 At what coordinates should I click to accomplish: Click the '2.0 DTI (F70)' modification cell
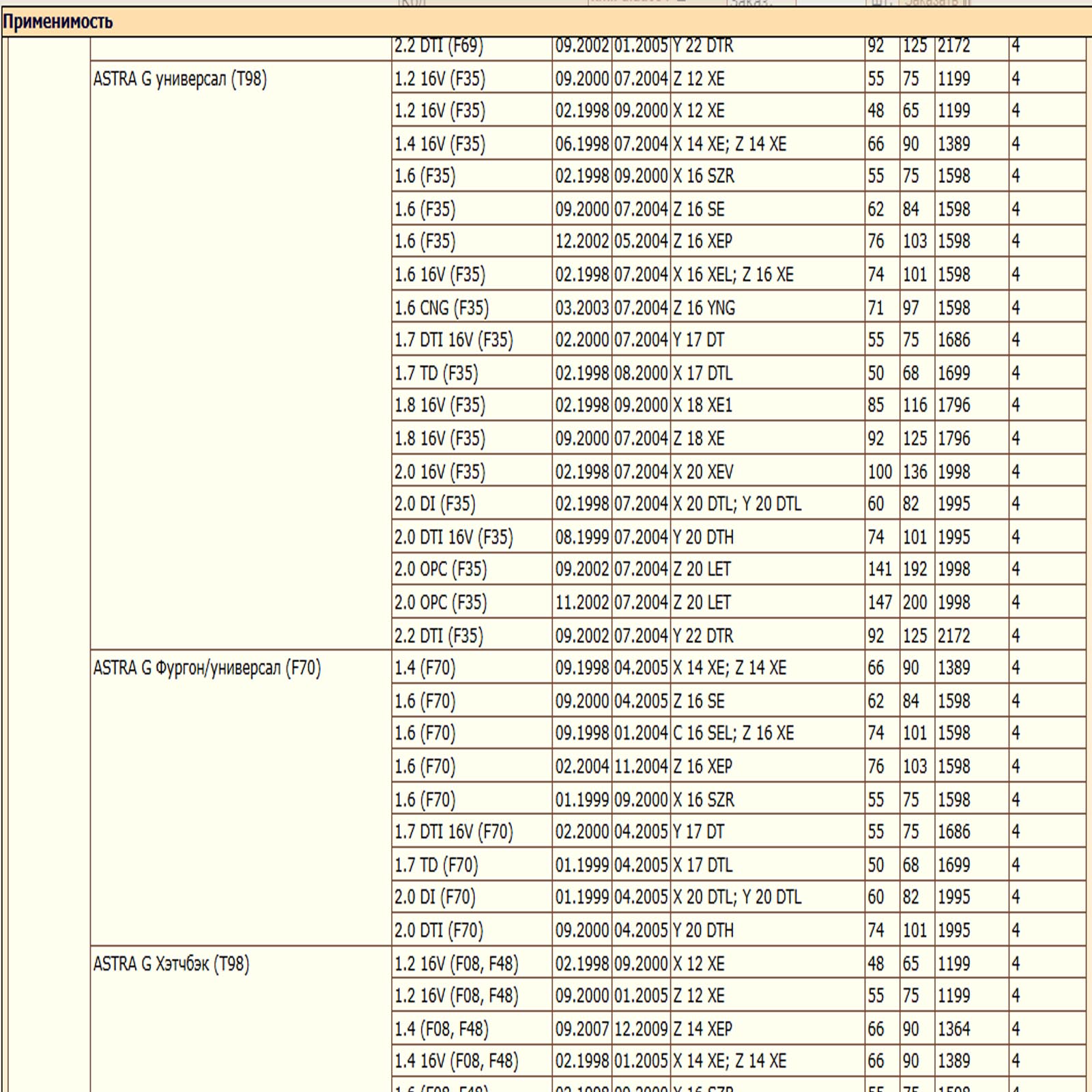click(x=439, y=930)
